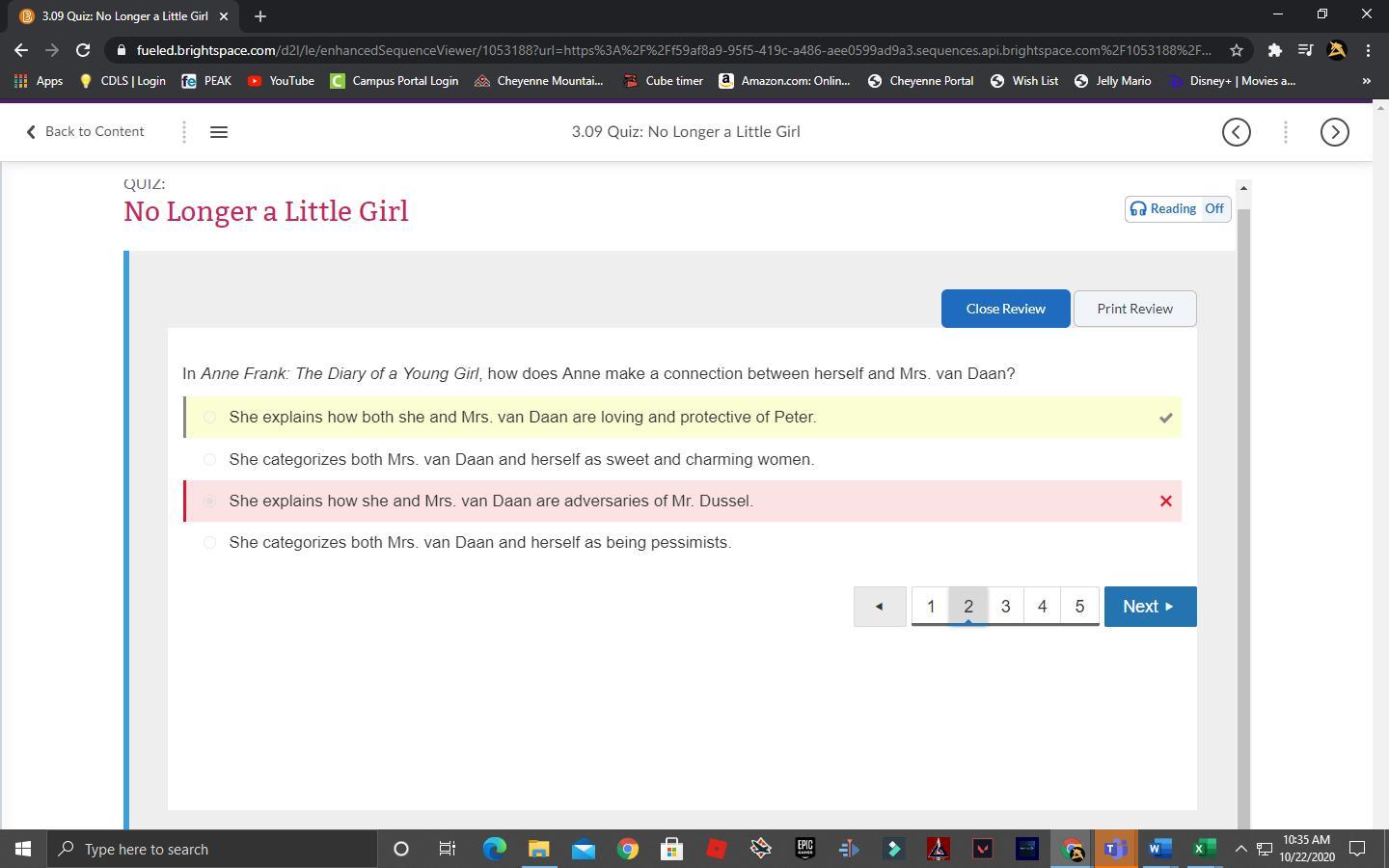Viewport: 1389px width, 868px height.
Task: Open the Chrome profile avatar
Action: point(1337,50)
